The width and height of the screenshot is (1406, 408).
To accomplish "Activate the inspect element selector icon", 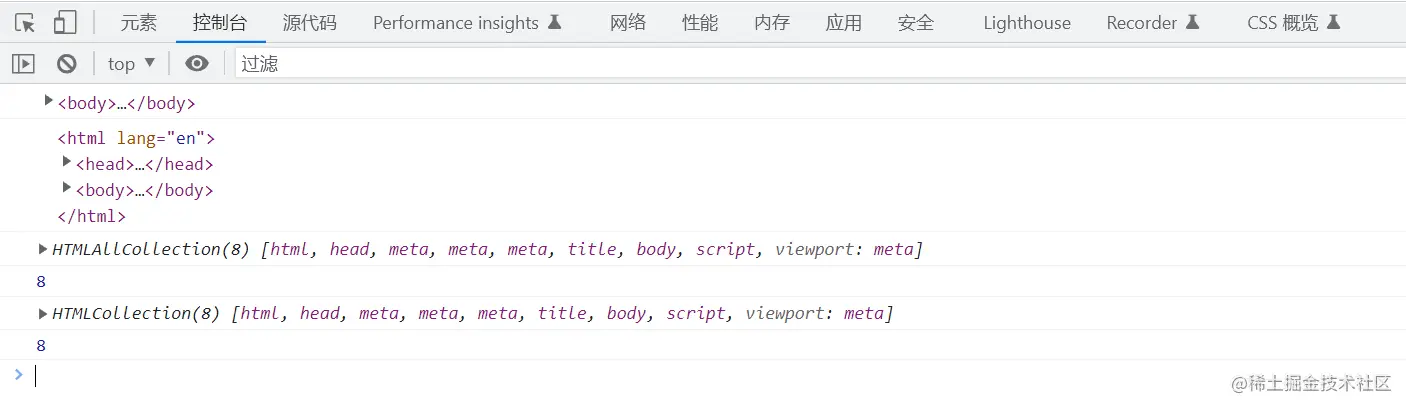I will click(25, 22).
